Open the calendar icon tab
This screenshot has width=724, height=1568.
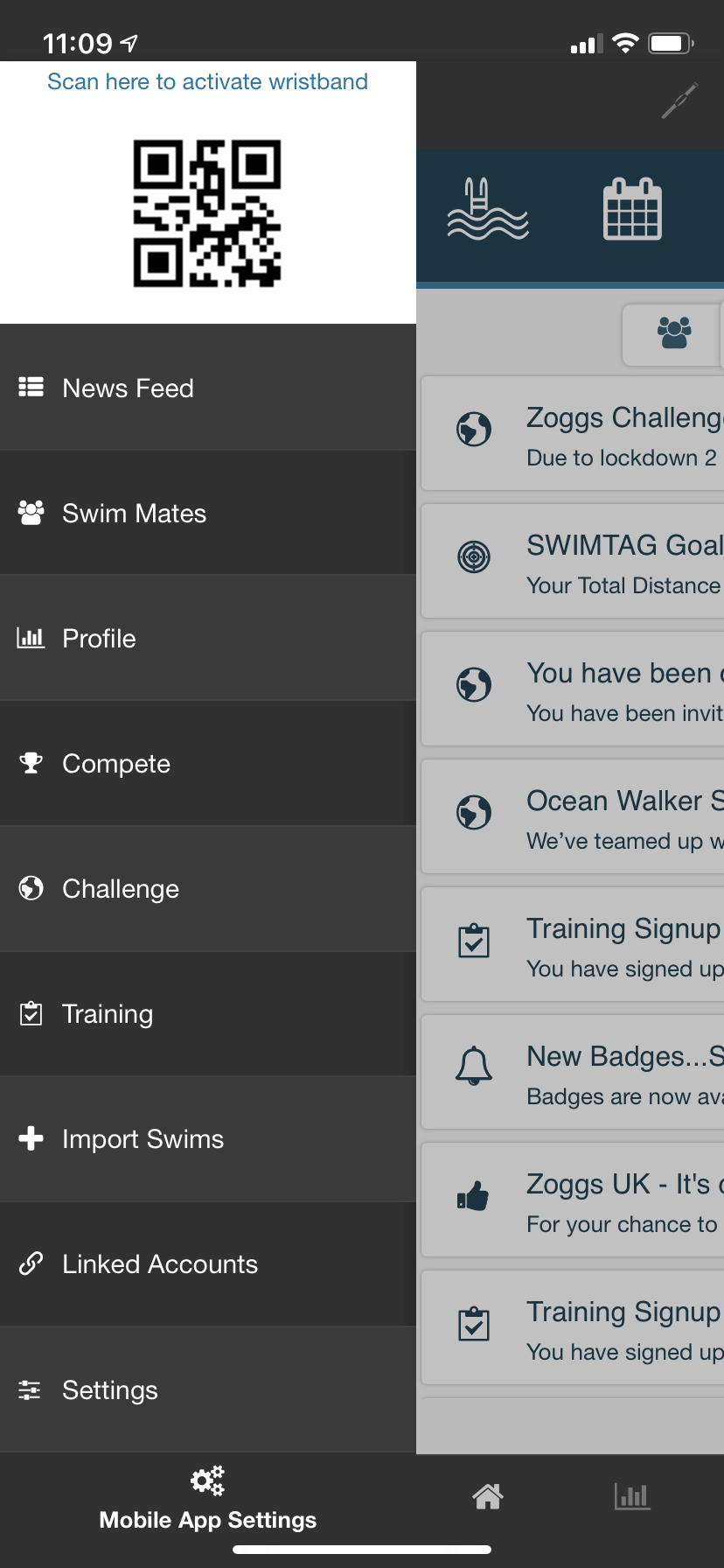[x=632, y=210]
